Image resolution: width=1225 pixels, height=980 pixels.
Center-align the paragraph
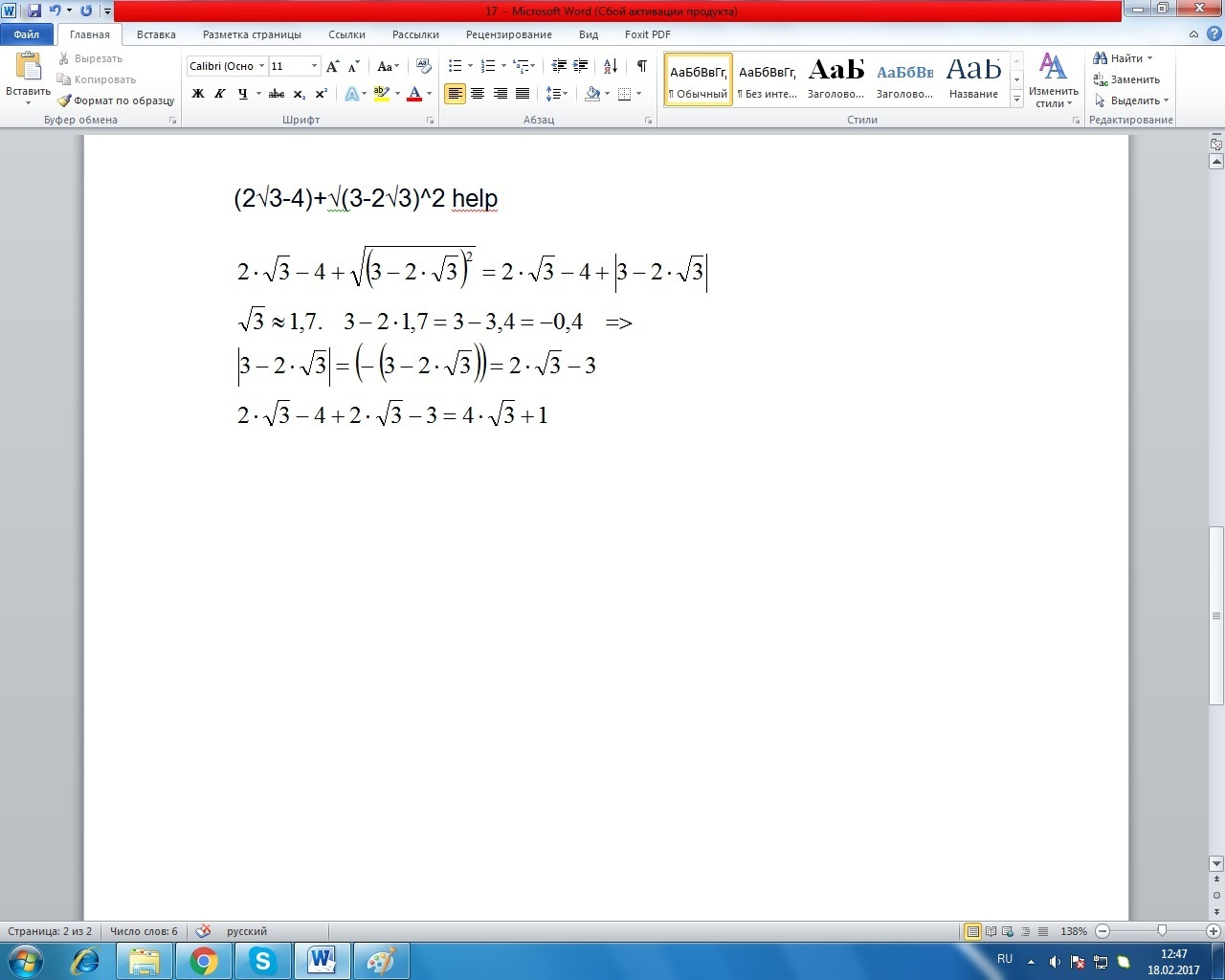coord(478,94)
